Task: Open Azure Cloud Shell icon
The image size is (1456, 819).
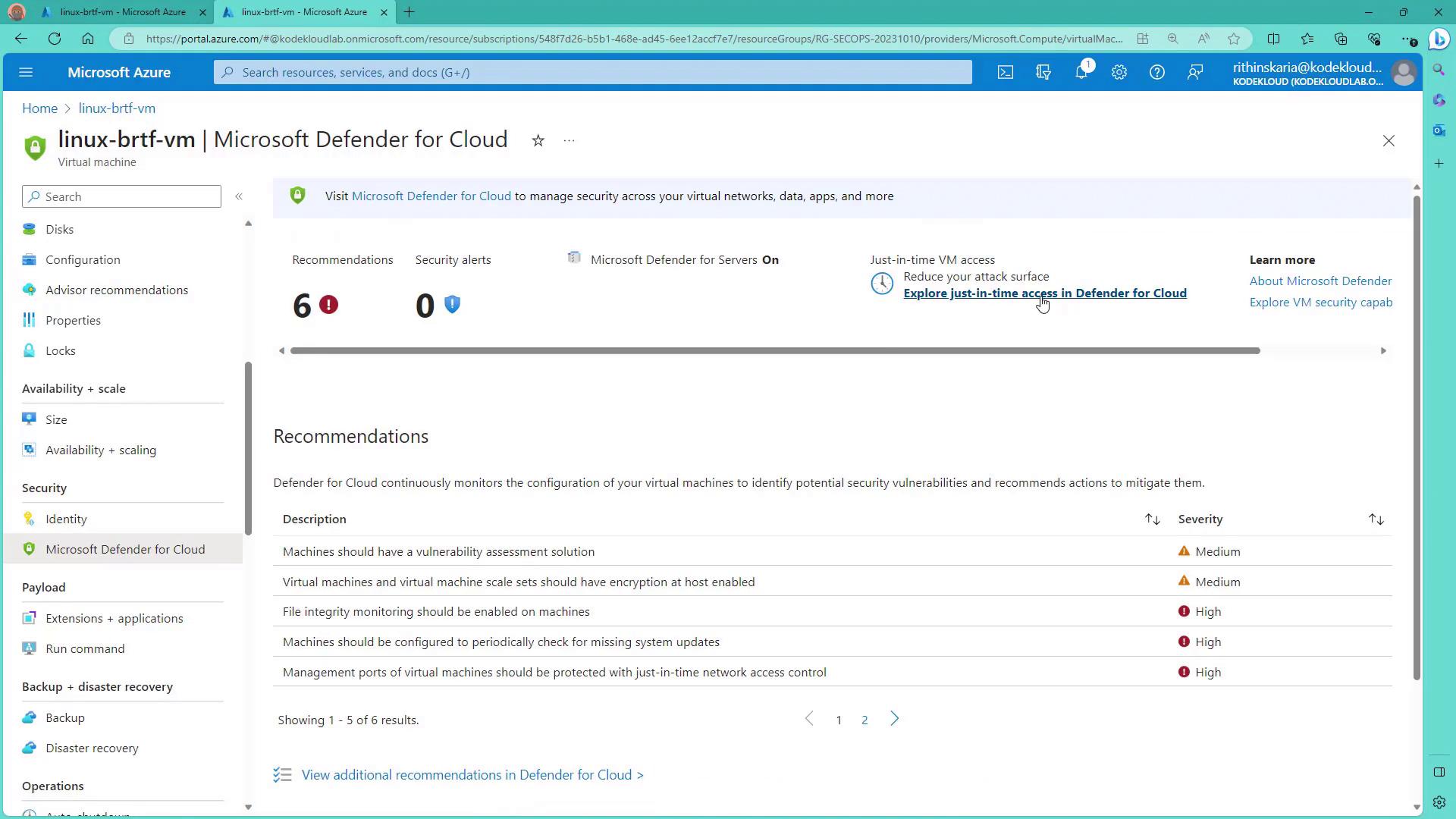Action: coord(1005,73)
